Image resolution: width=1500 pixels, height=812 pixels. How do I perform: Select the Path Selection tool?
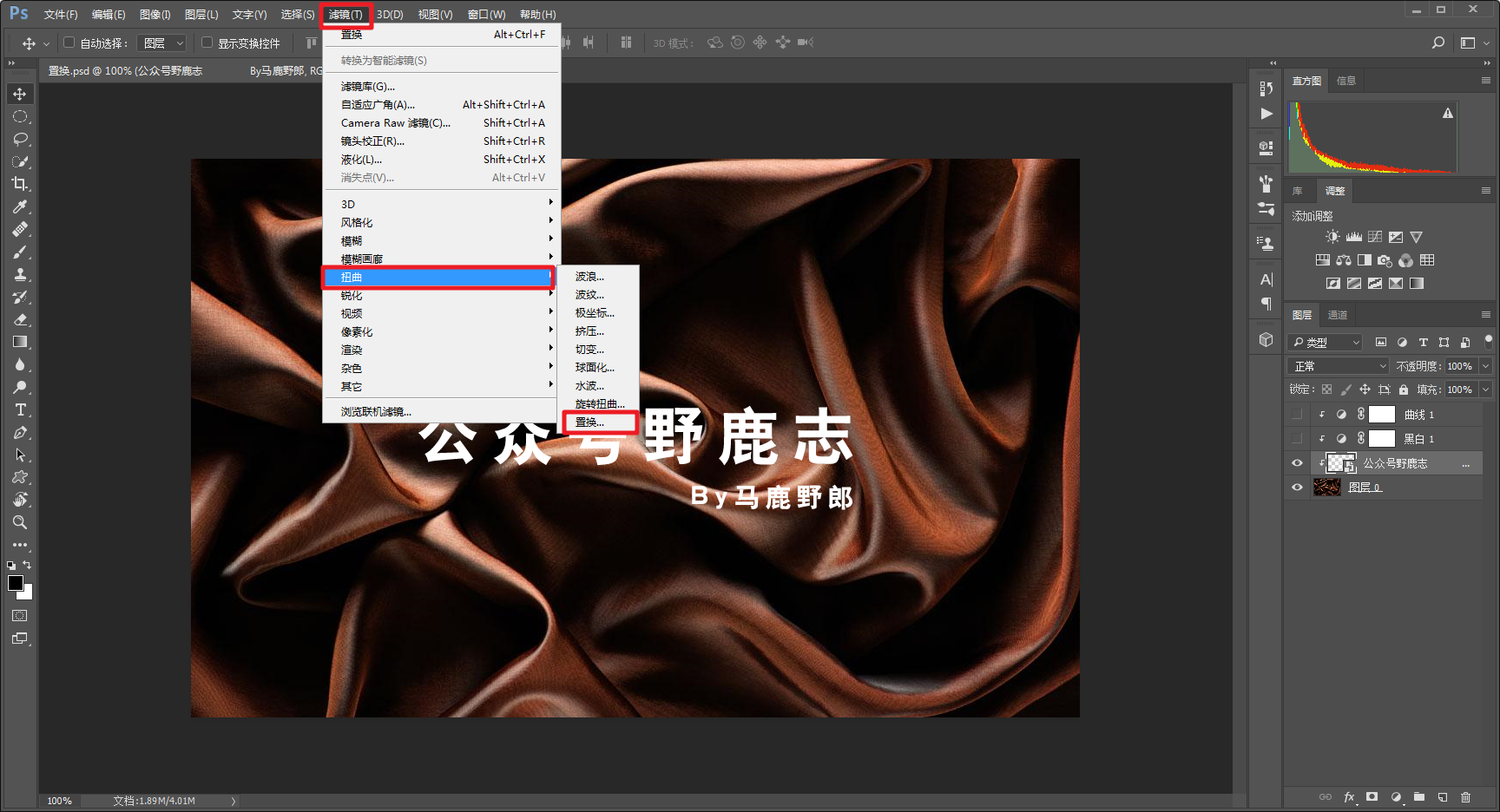pos(20,455)
